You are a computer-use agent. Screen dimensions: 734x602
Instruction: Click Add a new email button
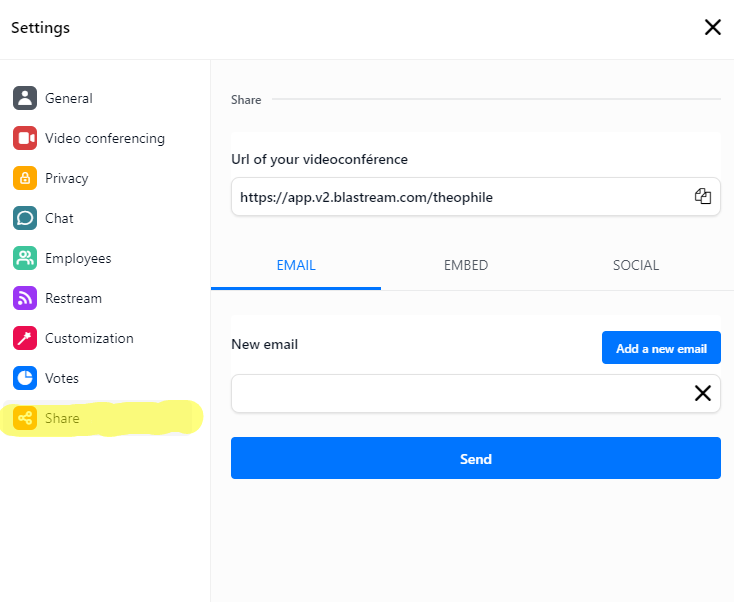point(661,348)
